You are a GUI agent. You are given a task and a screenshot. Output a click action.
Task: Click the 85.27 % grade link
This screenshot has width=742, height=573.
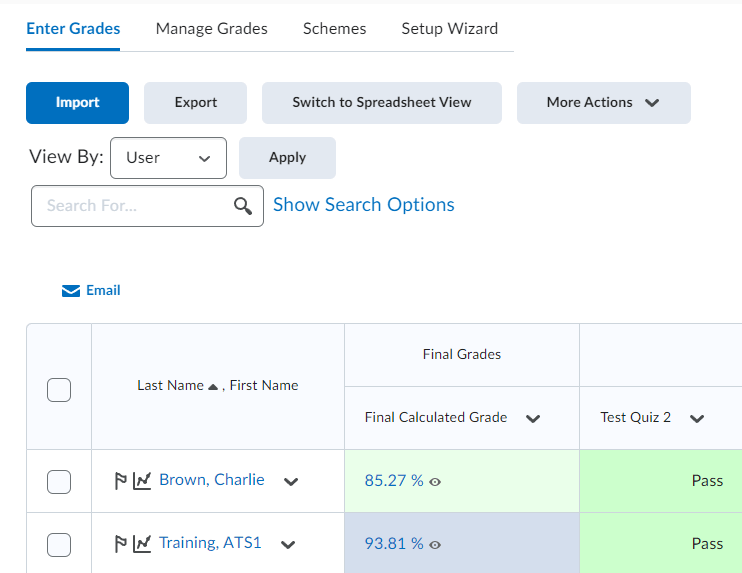pos(394,481)
